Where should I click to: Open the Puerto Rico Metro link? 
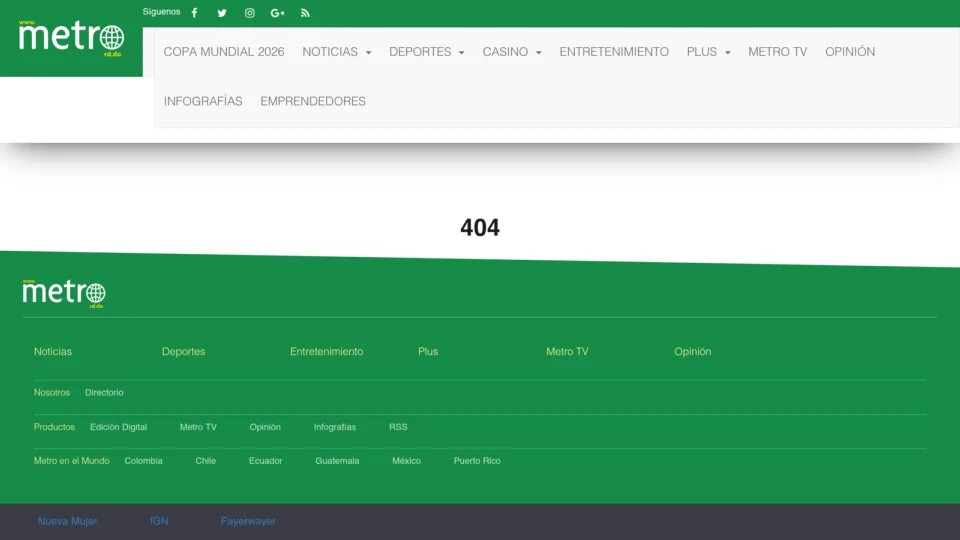(x=477, y=460)
